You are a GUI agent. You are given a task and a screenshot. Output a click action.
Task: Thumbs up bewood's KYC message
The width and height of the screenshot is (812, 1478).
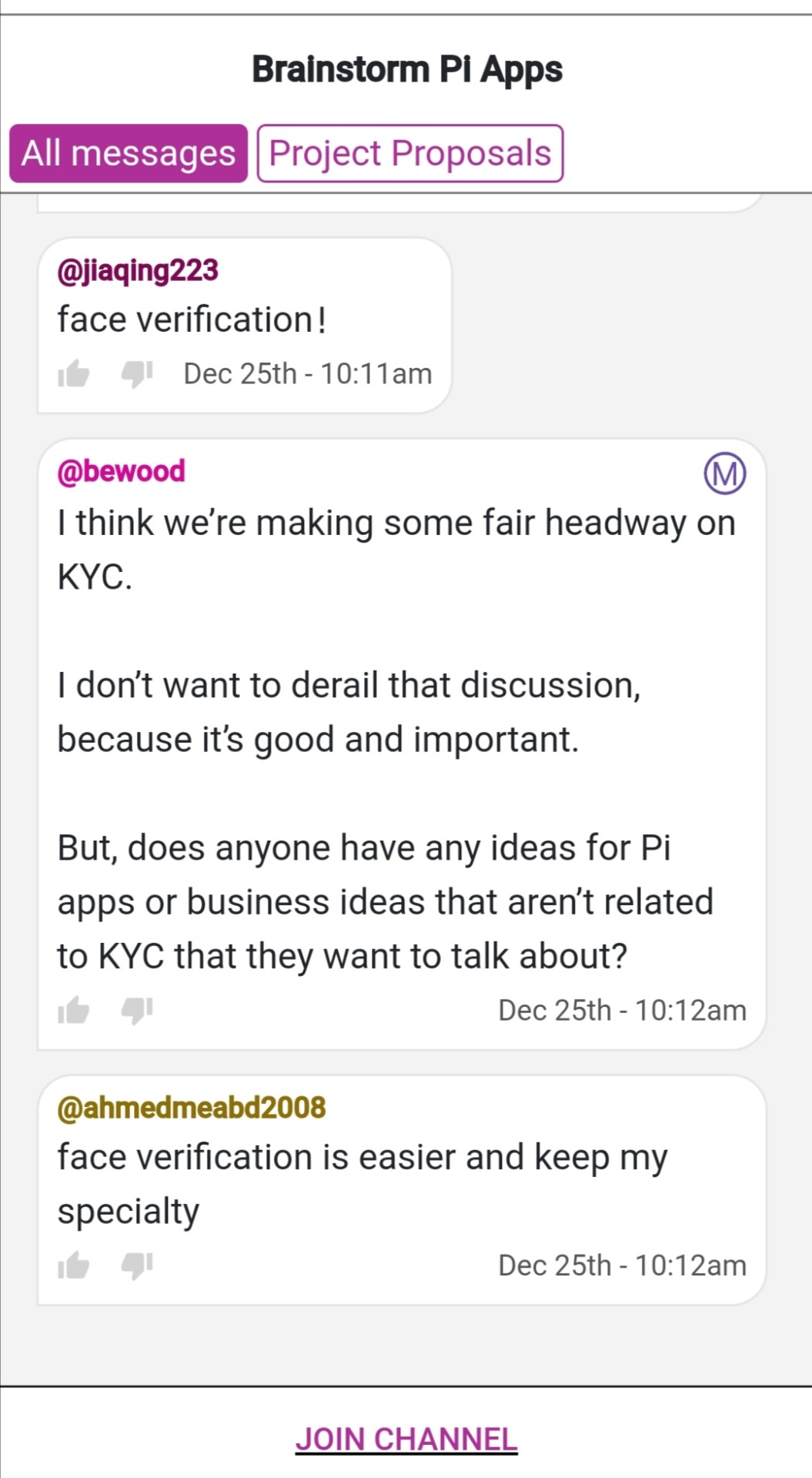[74, 1010]
